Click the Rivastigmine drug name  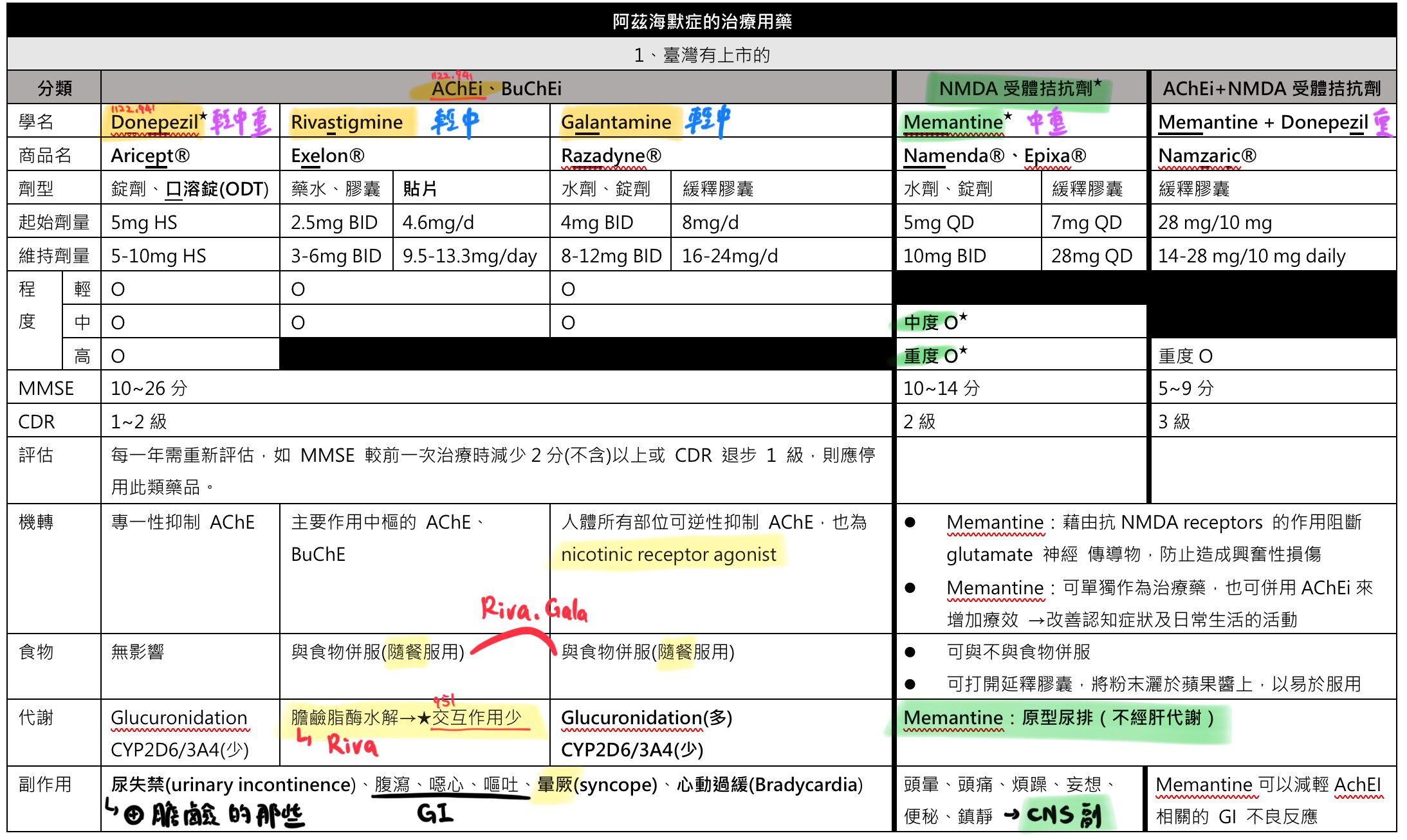click(346, 122)
